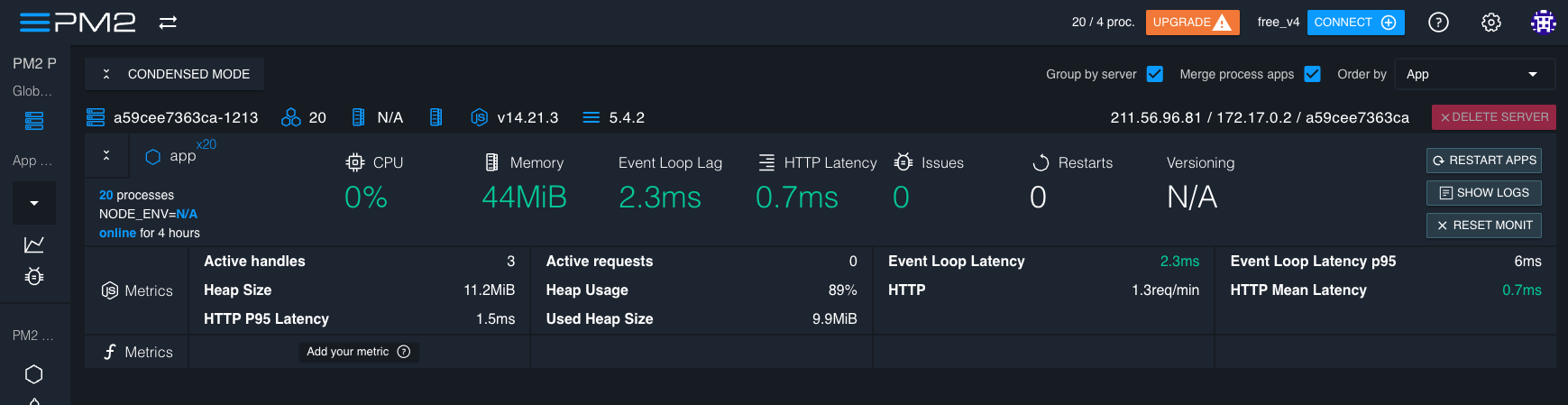Open the sidebar chart monitoring icon
1568x405 pixels.
click(34, 244)
